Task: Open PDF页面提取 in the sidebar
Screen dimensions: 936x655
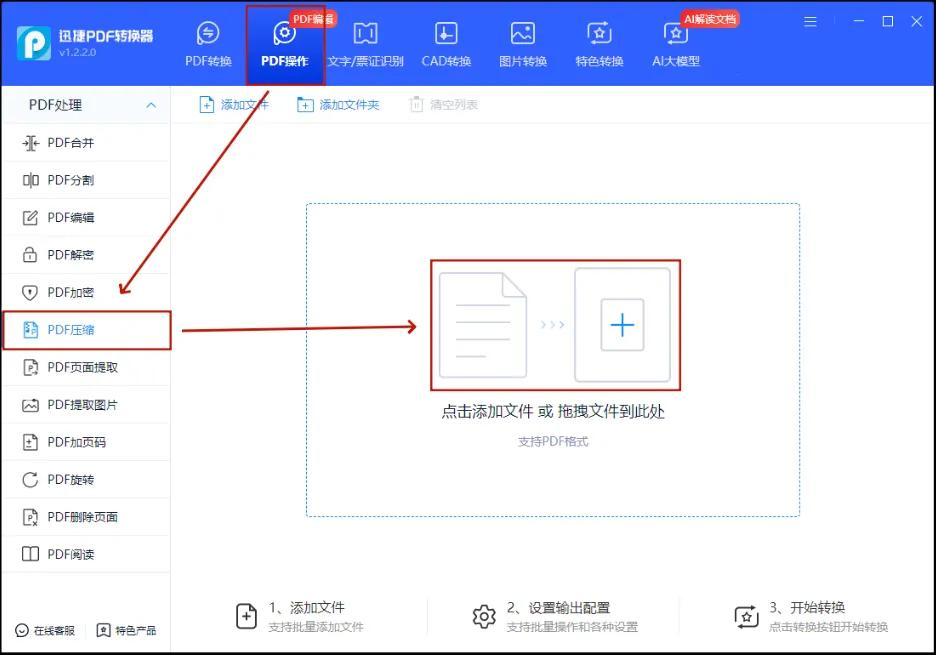Action: click(x=86, y=367)
